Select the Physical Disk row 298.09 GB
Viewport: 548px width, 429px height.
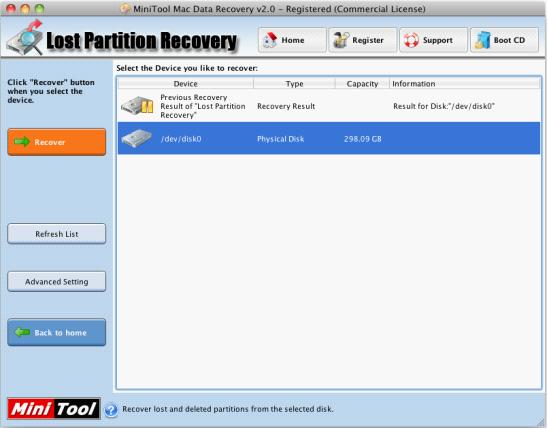pos(329,138)
